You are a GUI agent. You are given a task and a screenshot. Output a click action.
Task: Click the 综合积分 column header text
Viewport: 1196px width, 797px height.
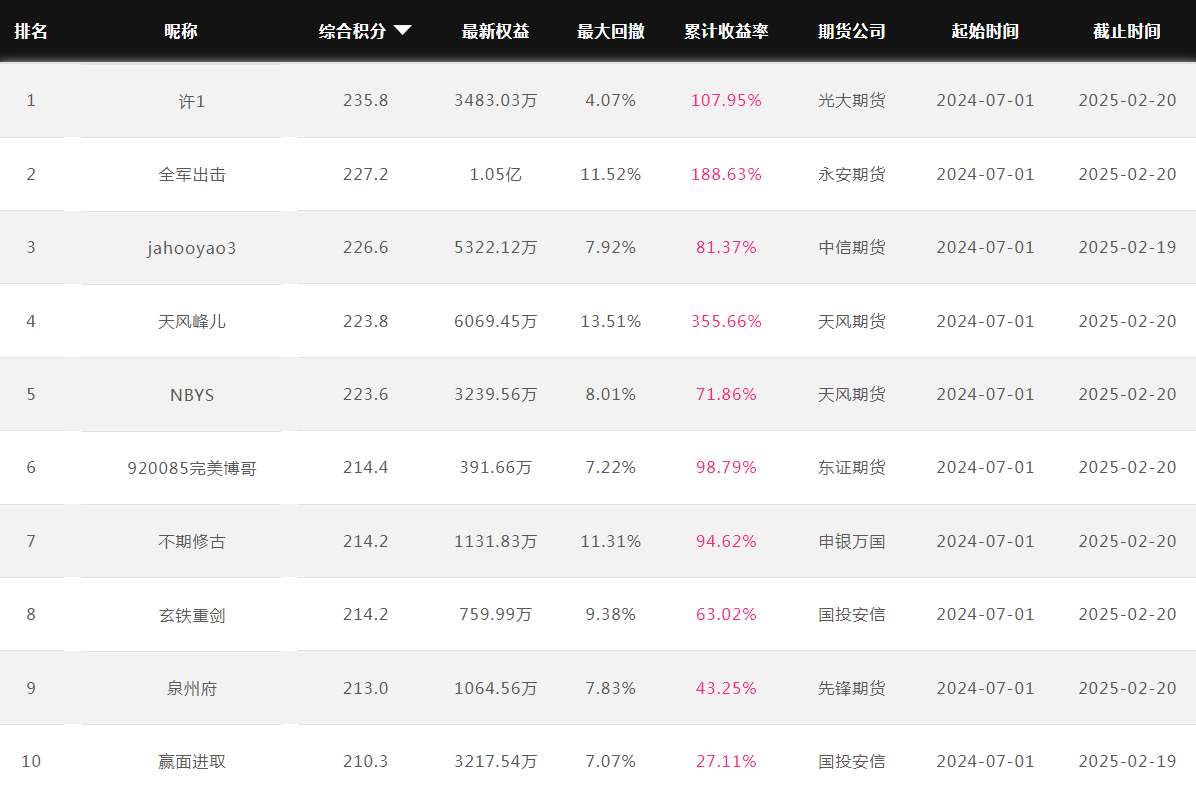[352, 31]
